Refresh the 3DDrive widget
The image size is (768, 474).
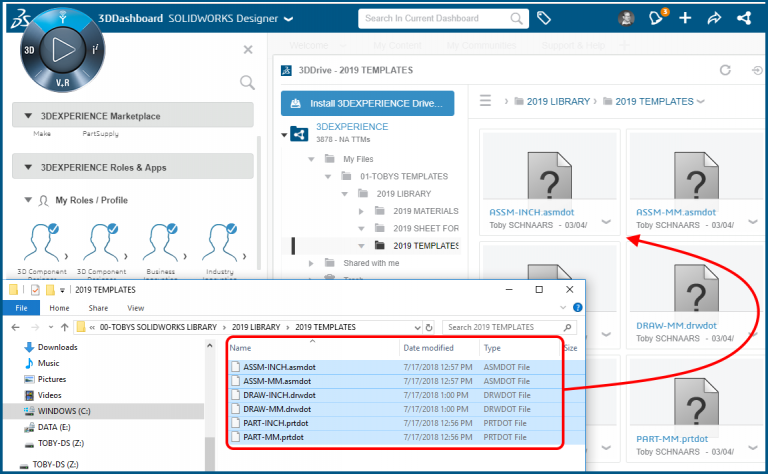[725, 70]
